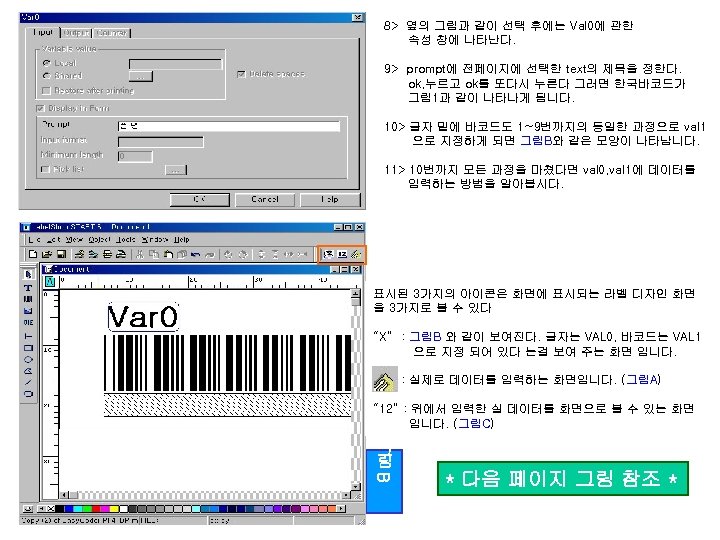The height and width of the screenshot is (540, 720).
Task: Click the Input format field
Action: (161, 142)
